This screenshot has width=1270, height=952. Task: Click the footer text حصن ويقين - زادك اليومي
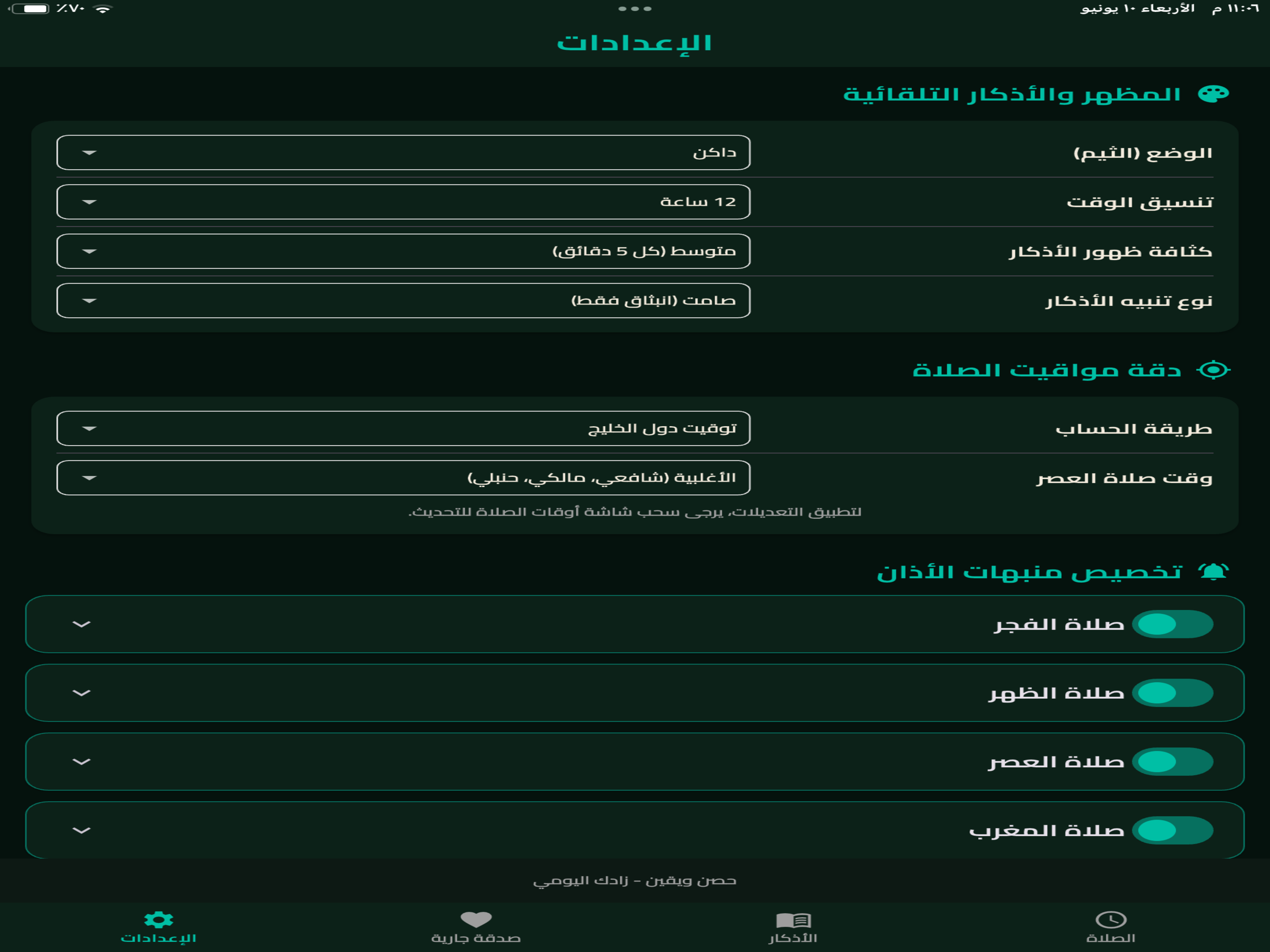click(x=635, y=881)
